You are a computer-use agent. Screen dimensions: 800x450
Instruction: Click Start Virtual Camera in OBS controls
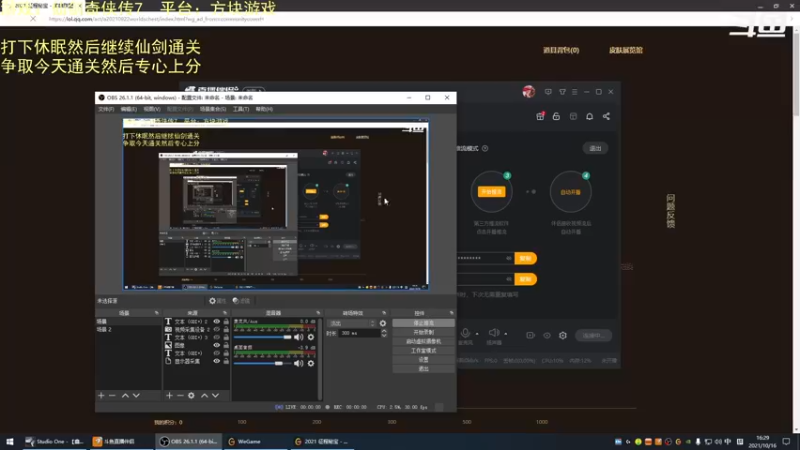tap(423, 341)
